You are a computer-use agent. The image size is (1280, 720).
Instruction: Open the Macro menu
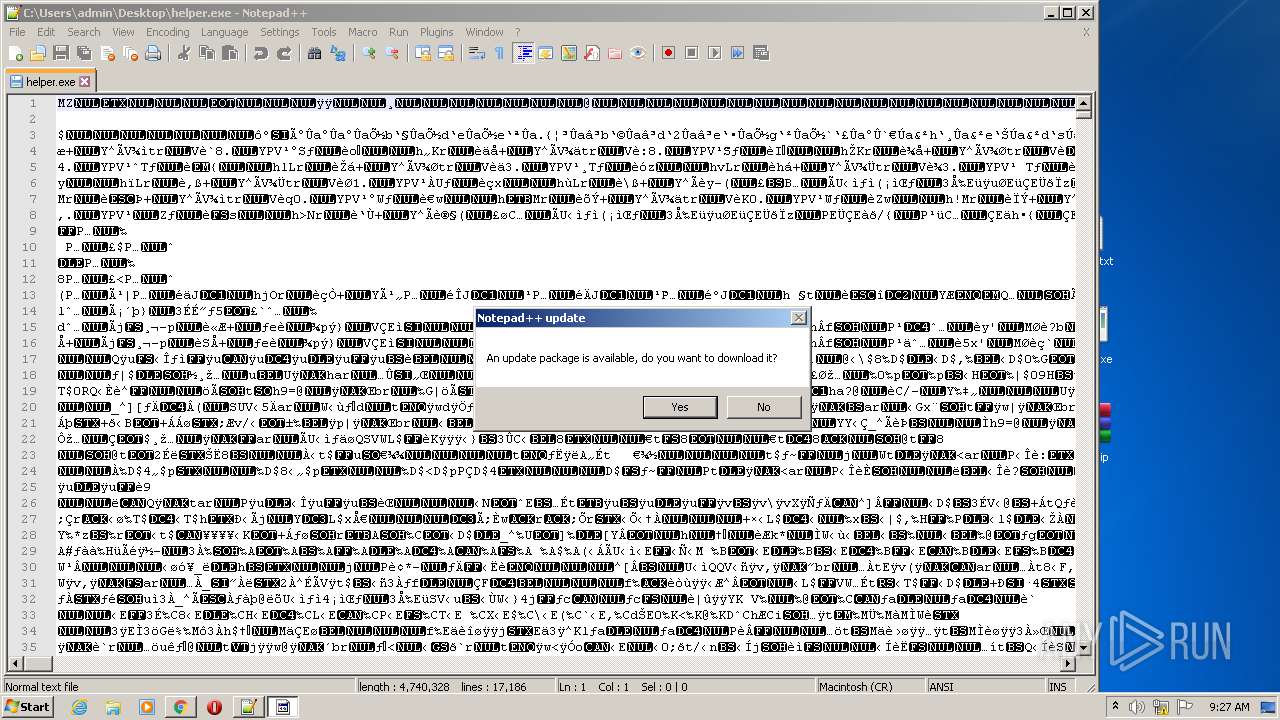click(363, 32)
